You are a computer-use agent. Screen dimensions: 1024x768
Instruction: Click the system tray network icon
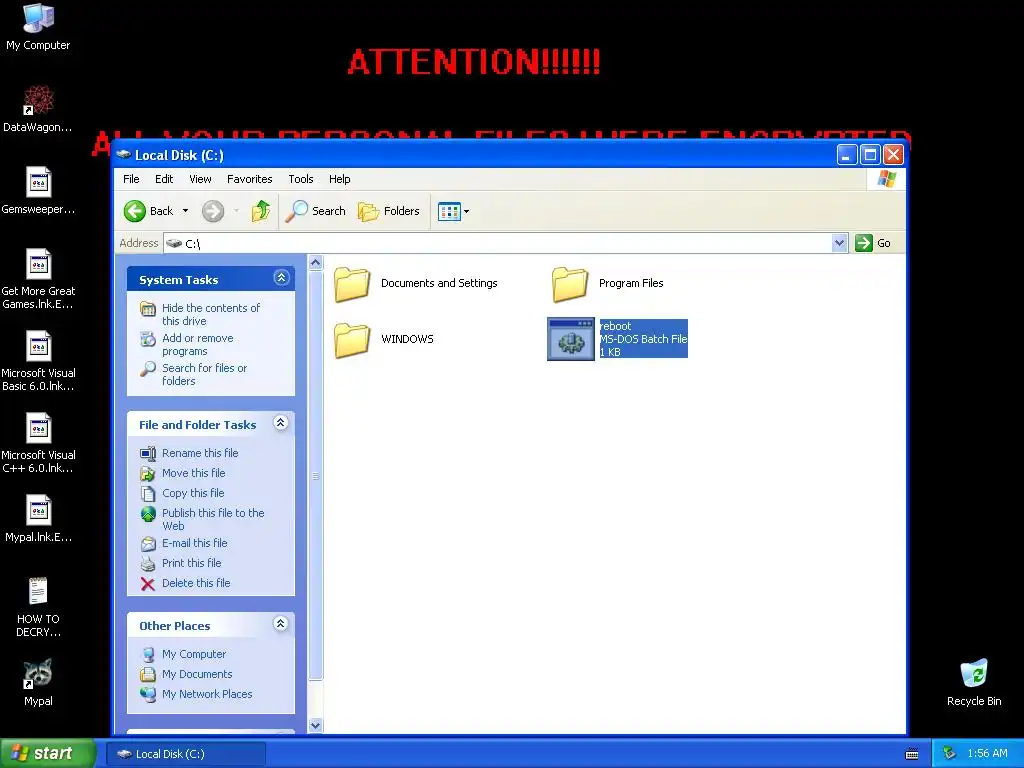(x=950, y=754)
